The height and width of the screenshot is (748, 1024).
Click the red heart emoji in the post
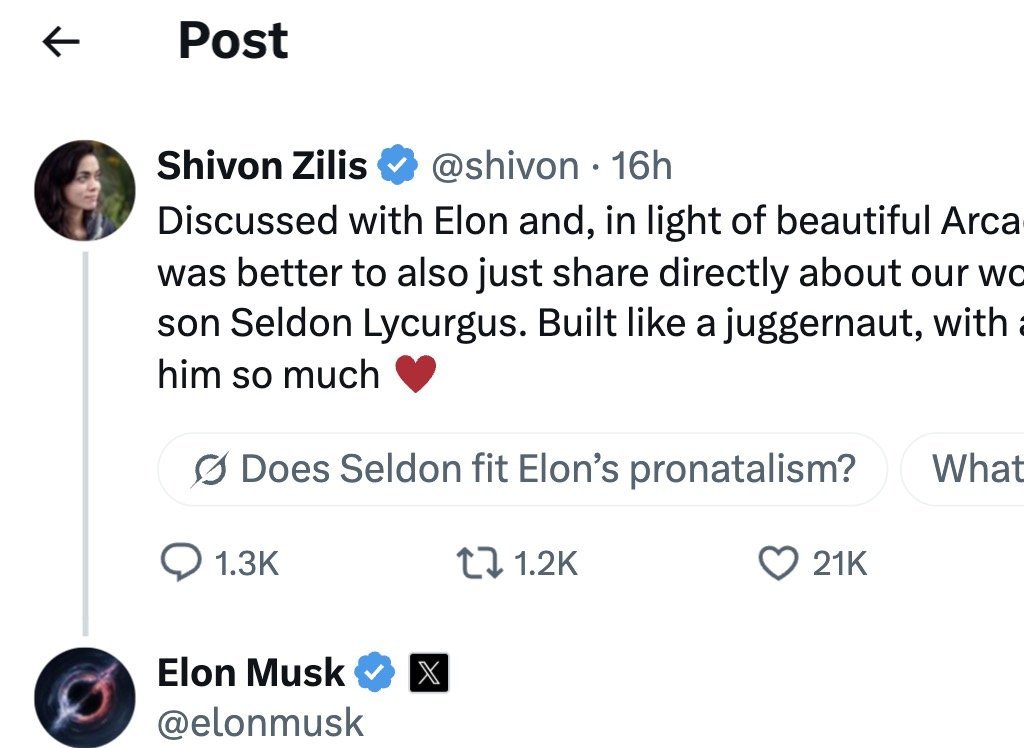click(x=417, y=375)
